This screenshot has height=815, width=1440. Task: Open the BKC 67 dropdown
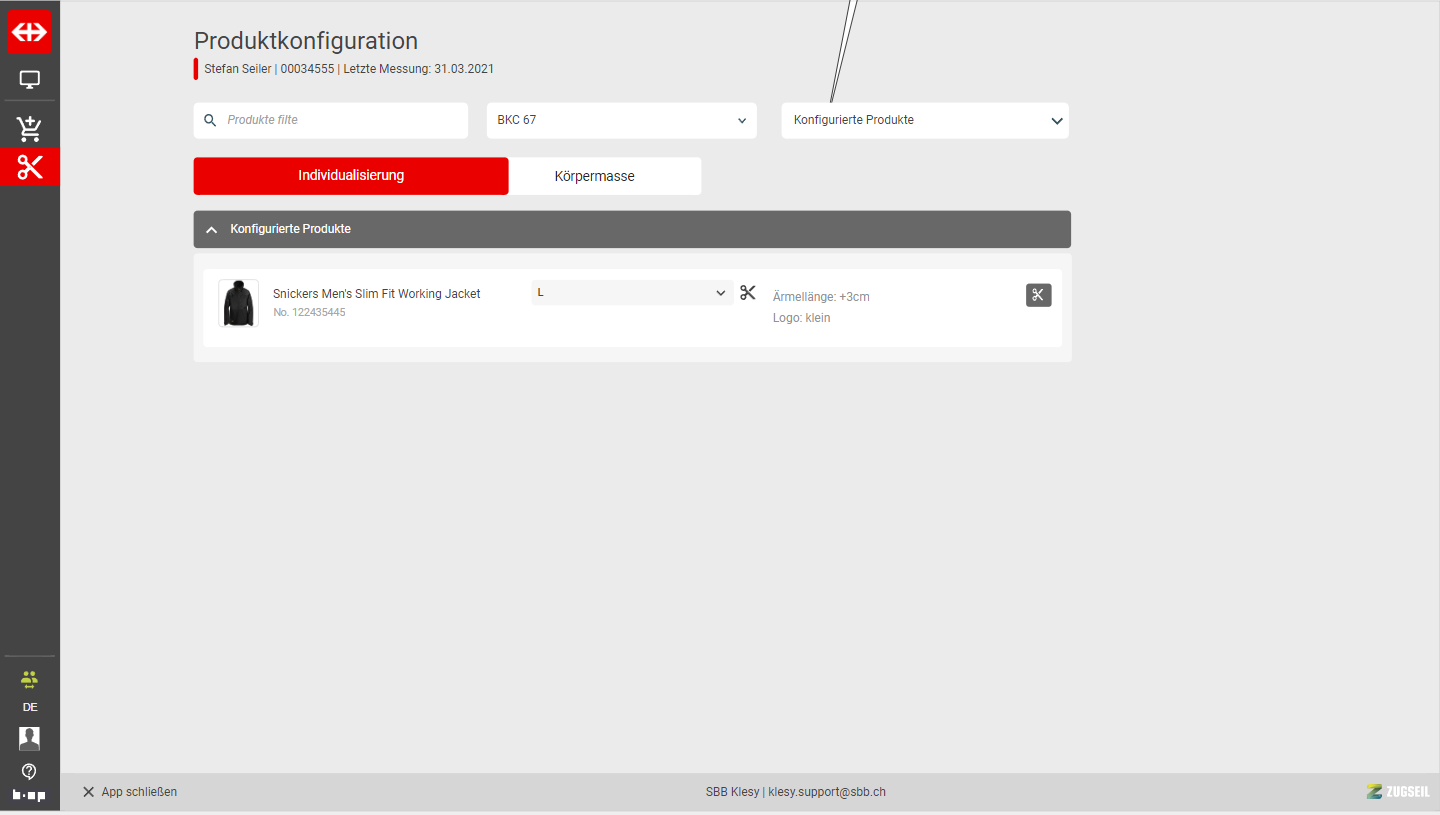621,120
